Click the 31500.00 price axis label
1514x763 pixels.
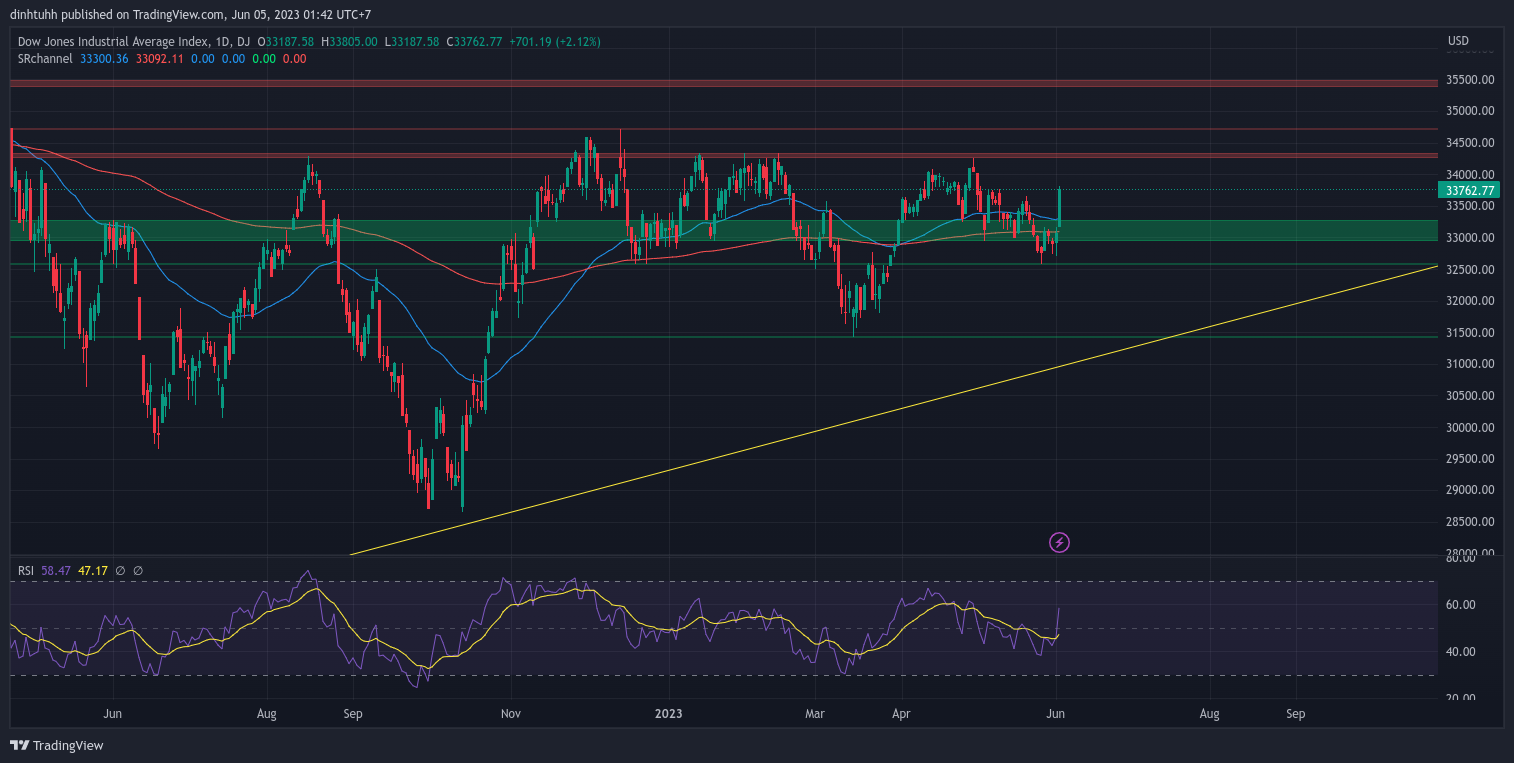coord(1470,333)
